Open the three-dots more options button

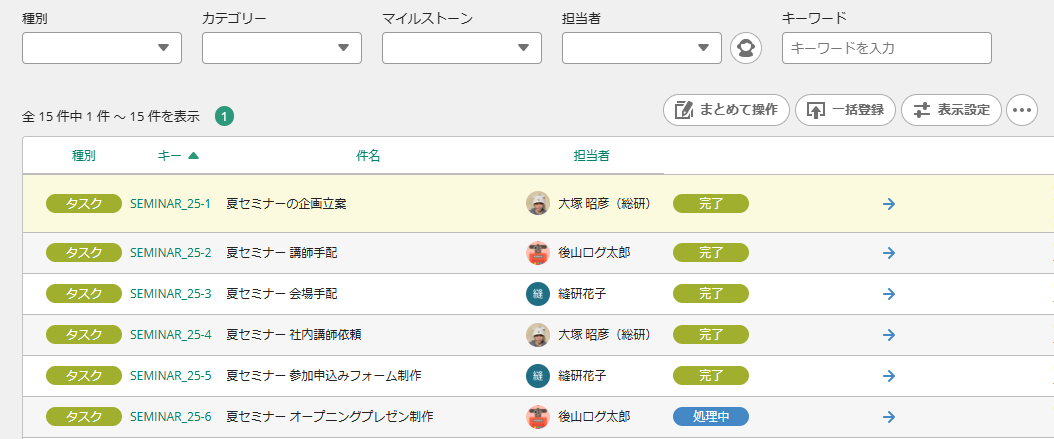[1022, 110]
